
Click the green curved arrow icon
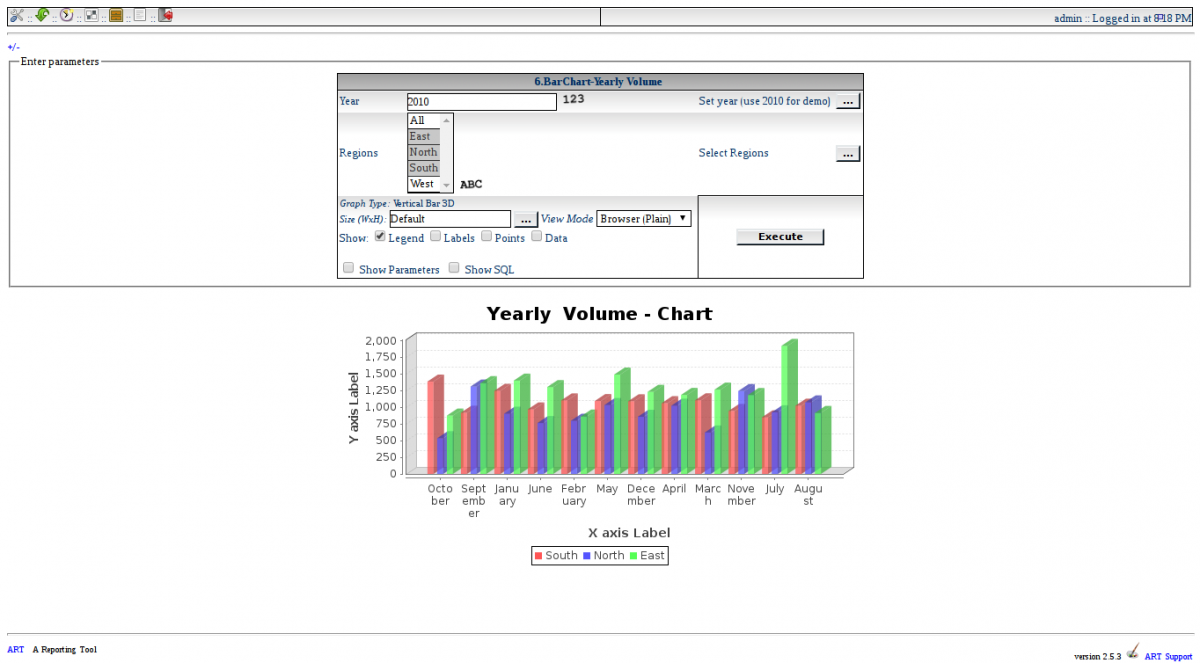(41, 15)
